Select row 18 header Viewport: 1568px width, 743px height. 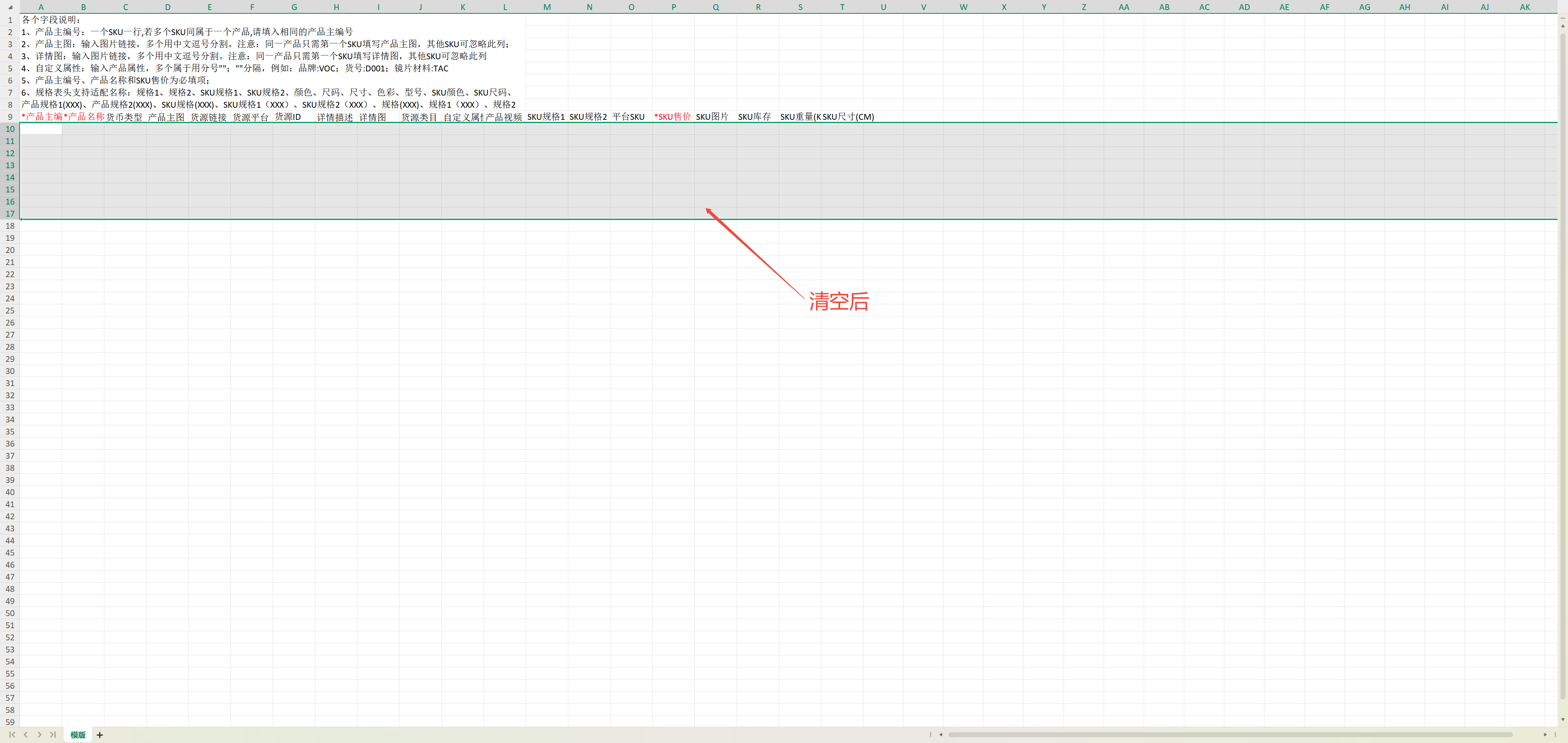click(10, 226)
